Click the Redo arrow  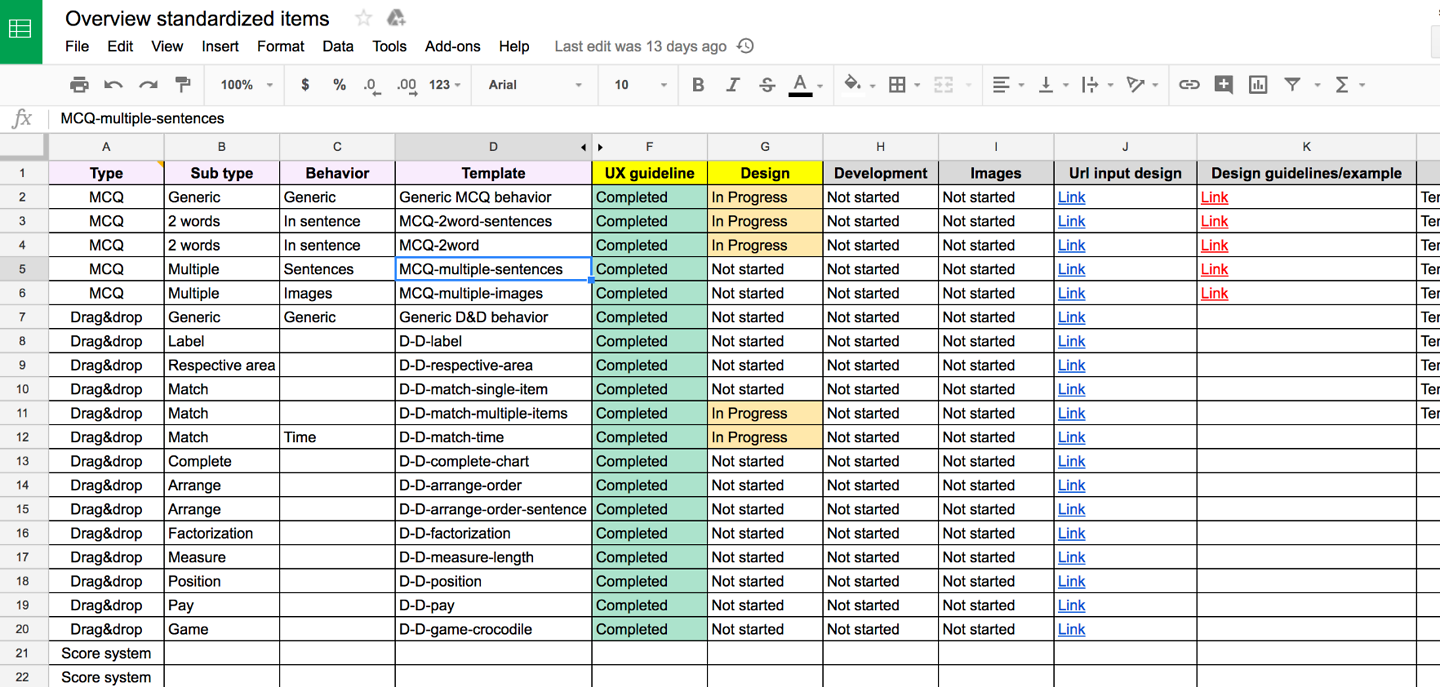point(148,85)
